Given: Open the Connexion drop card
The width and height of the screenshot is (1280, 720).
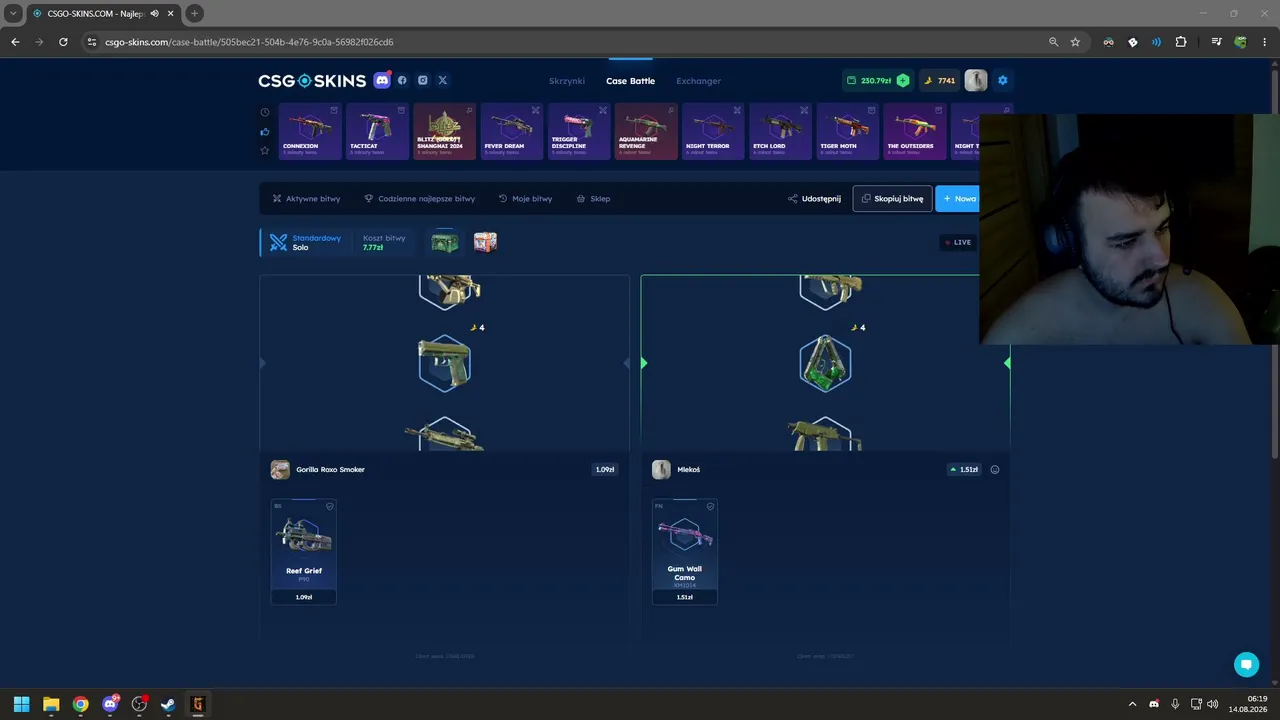Looking at the screenshot, I should 310,131.
